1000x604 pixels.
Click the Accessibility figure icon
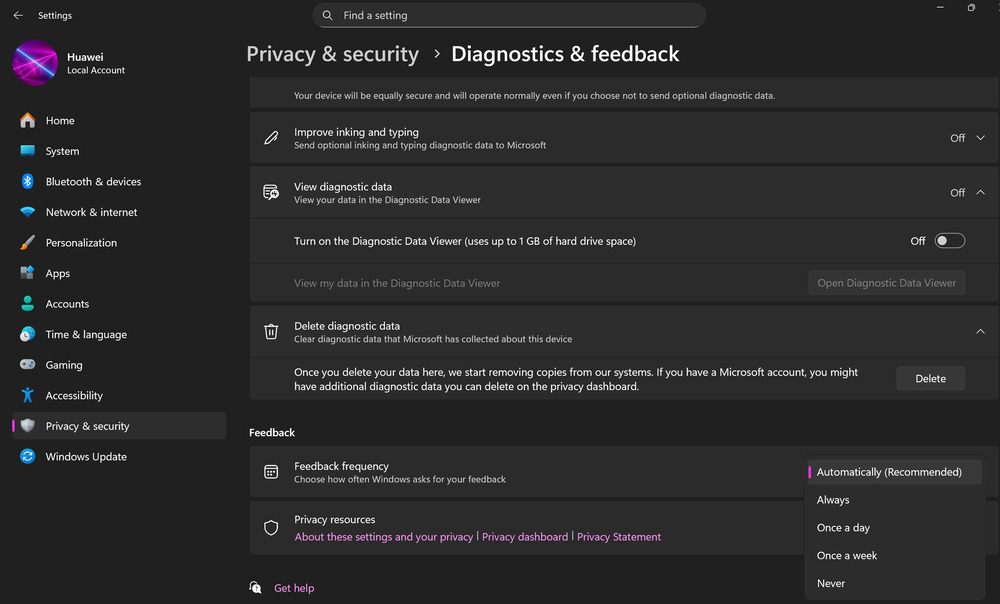coord(27,395)
